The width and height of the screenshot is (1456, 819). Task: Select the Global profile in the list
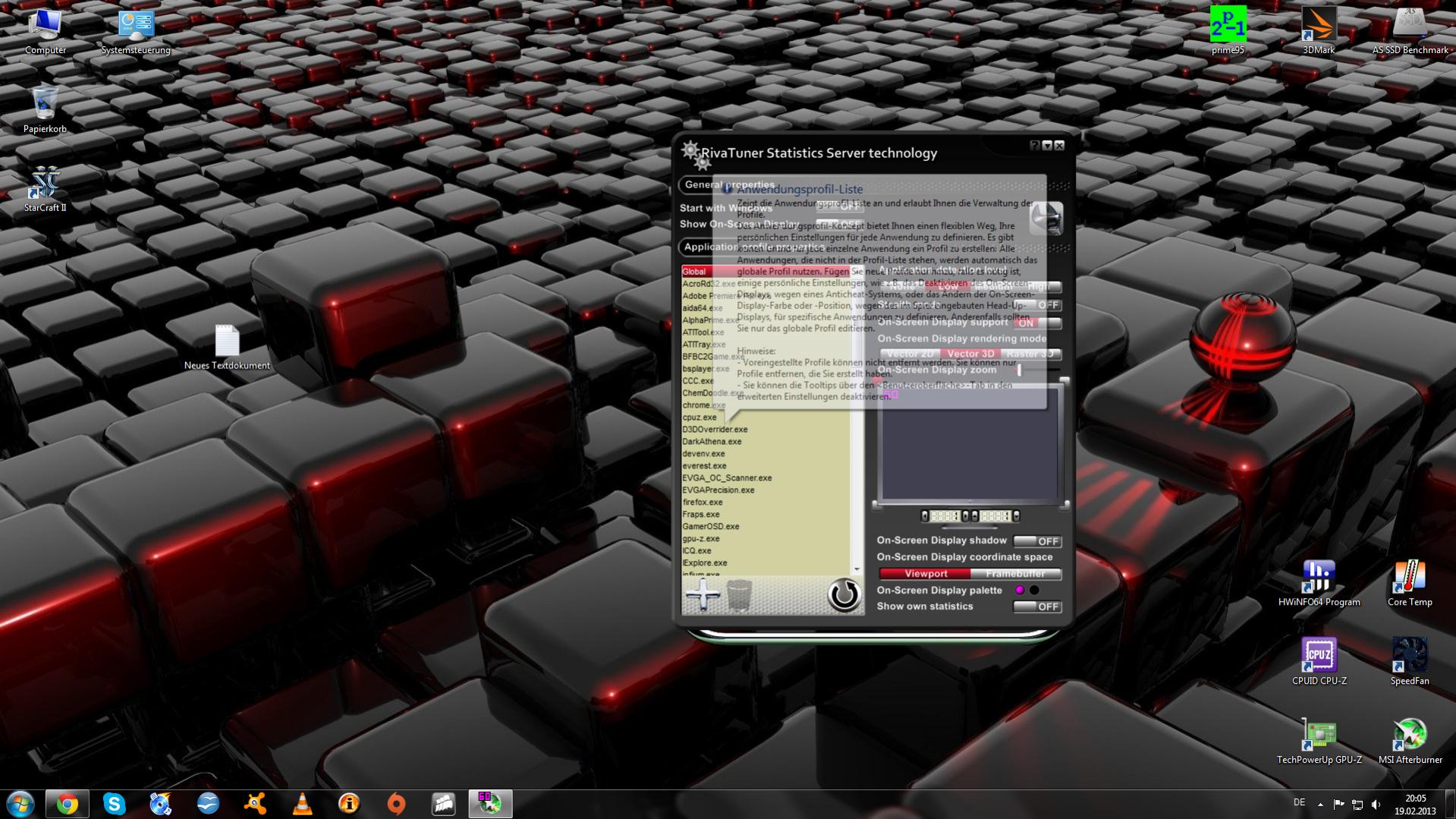click(x=766, y=272)
